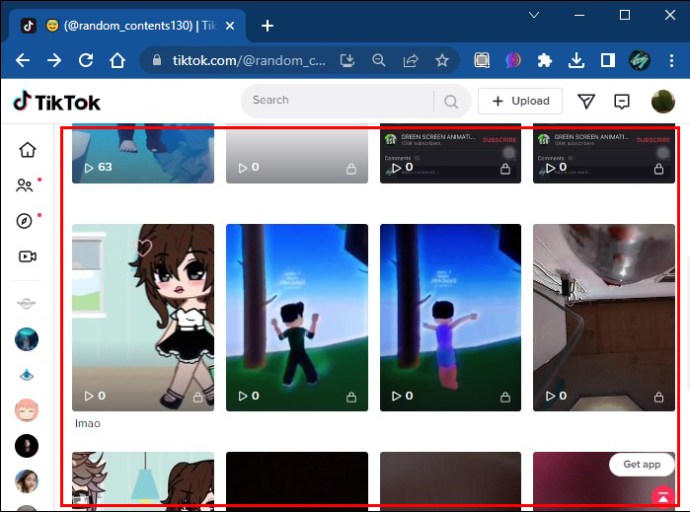Screen dimensions: 690x512
Task: Open a new browser tab
Action: (267, 26)
